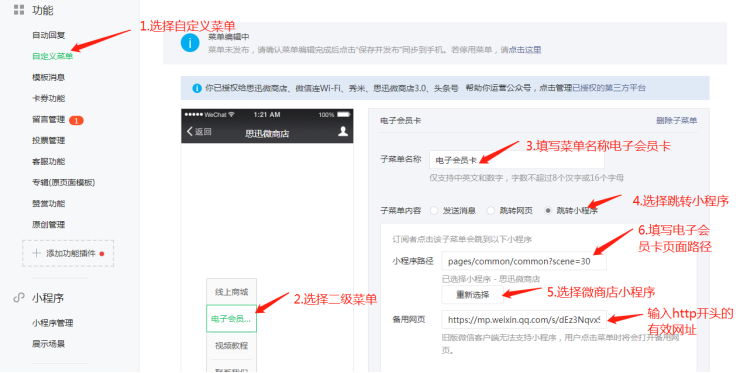This screenshot has width=741, height=373.
Task: Open 卡券功能 in the sidebar
Action: (x=48, y=98)
